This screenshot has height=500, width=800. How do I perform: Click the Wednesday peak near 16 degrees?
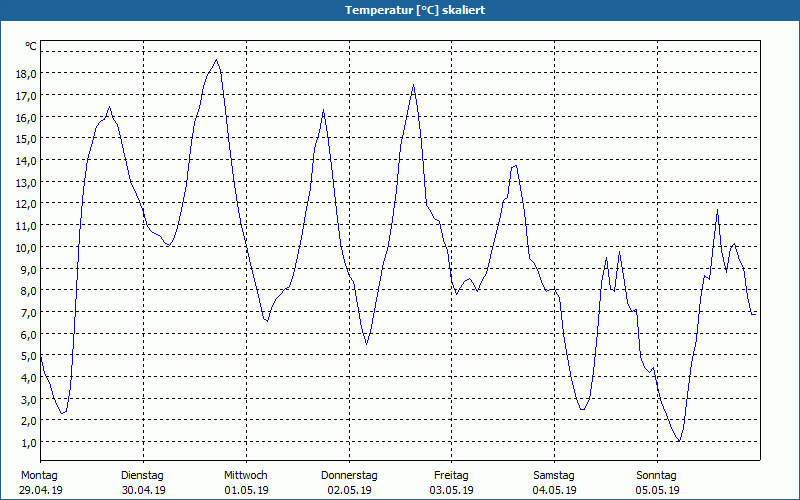pos(323,110)
